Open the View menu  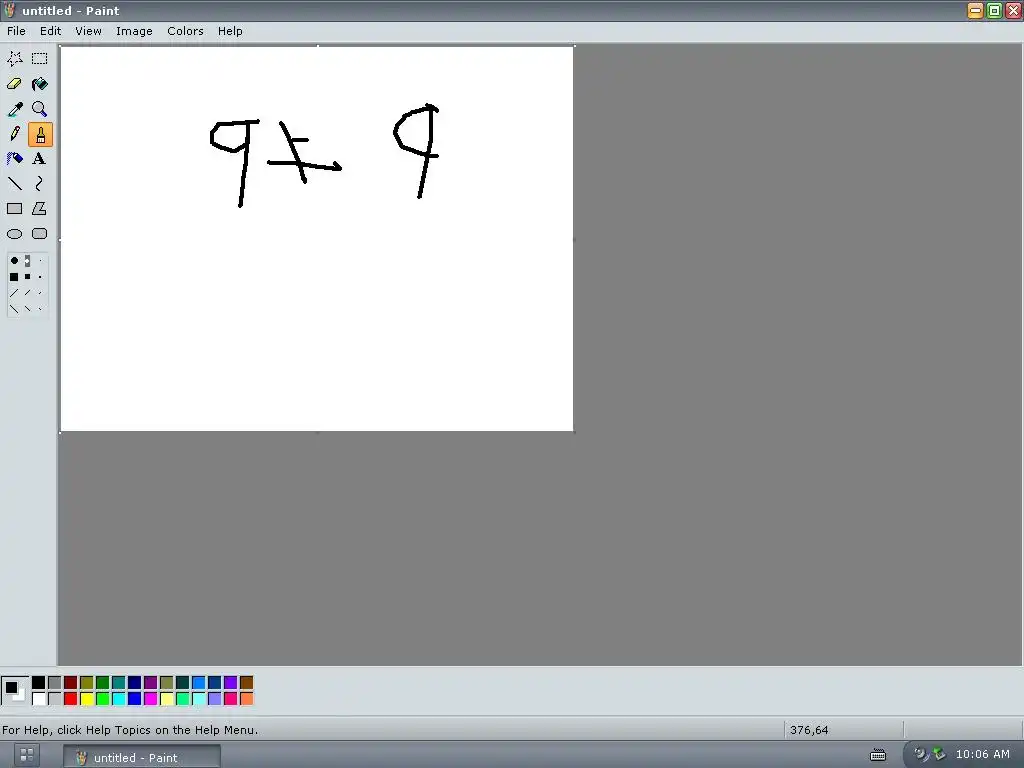point(88,31)
